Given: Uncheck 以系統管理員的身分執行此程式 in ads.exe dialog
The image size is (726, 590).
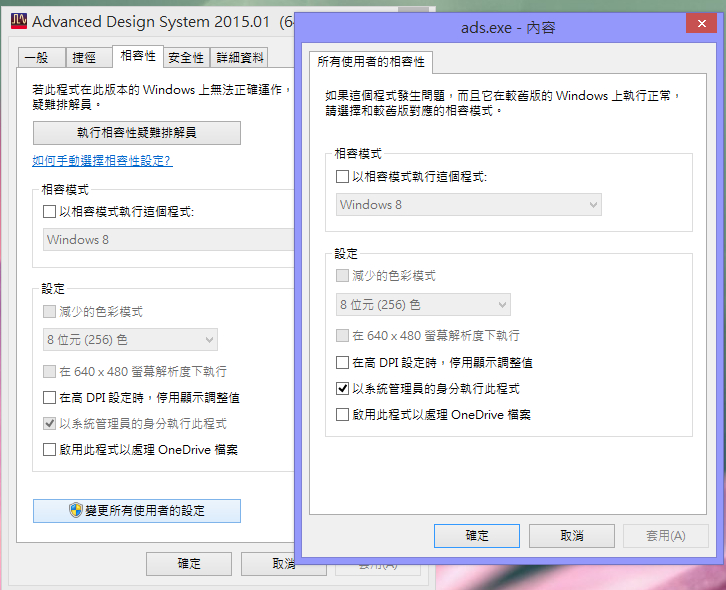Looking at the screenshot, I should click(x=342, y=388).
